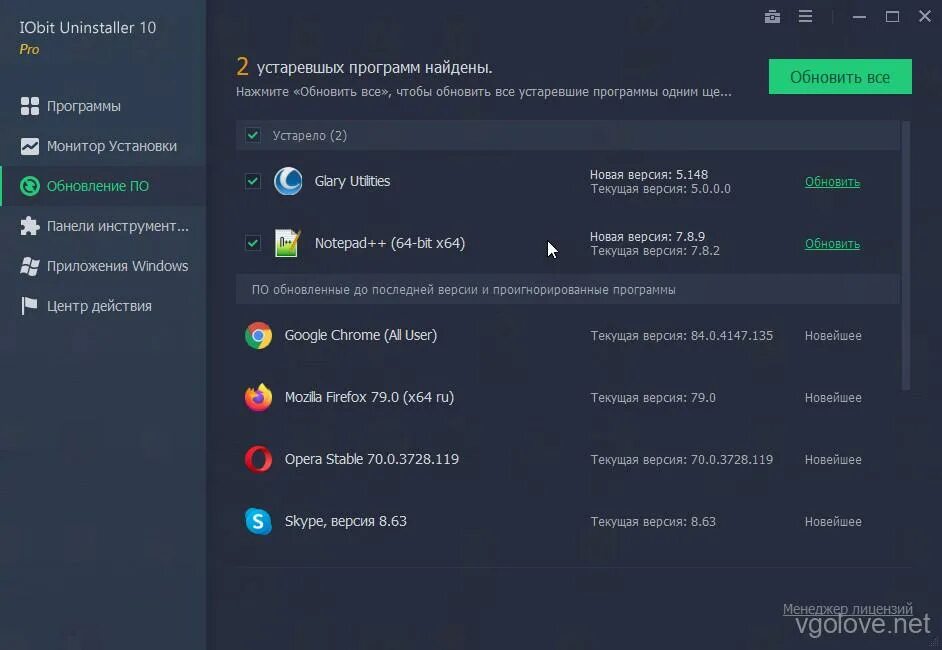Open the Менеджер лицензий link
Screen dimensions: 942x650
(x=847, y=609)
